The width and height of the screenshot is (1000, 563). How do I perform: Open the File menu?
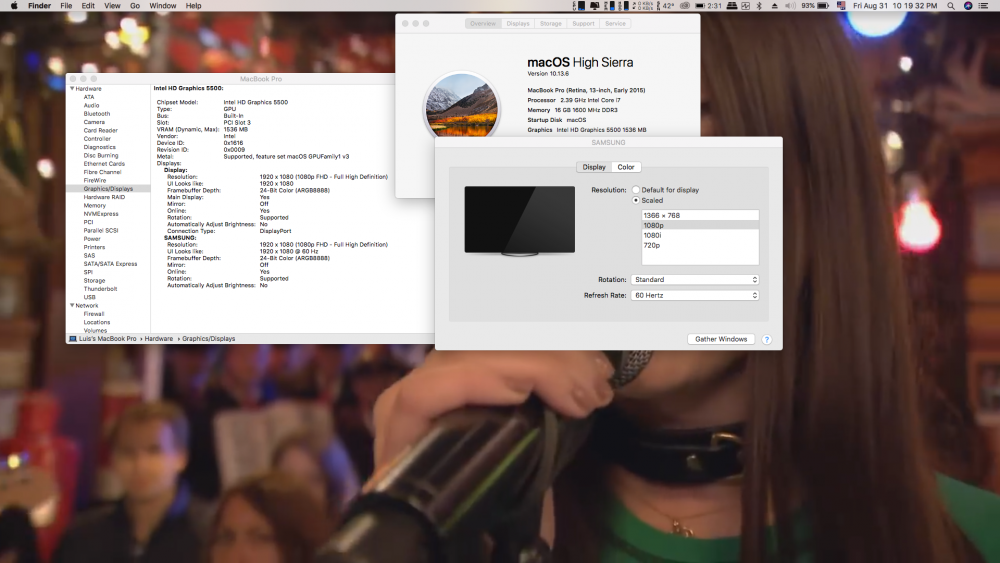point(66,6)
